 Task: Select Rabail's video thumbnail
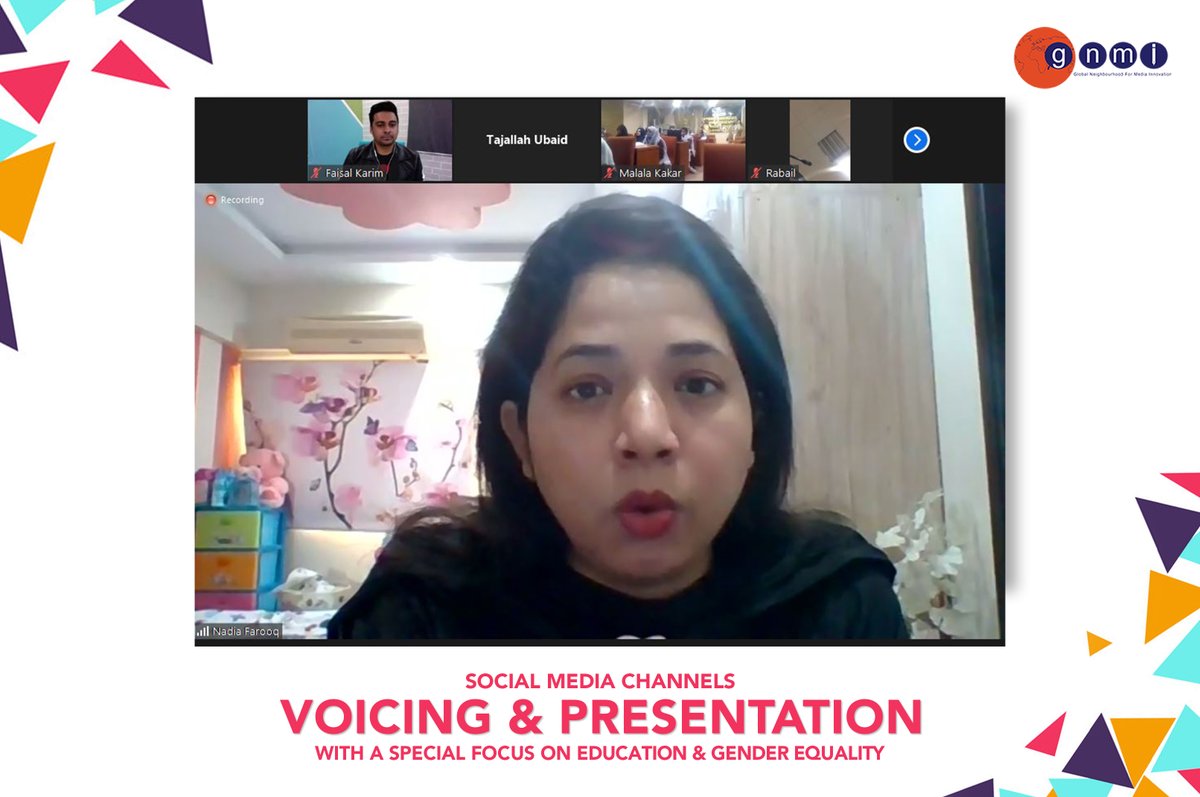820,140
